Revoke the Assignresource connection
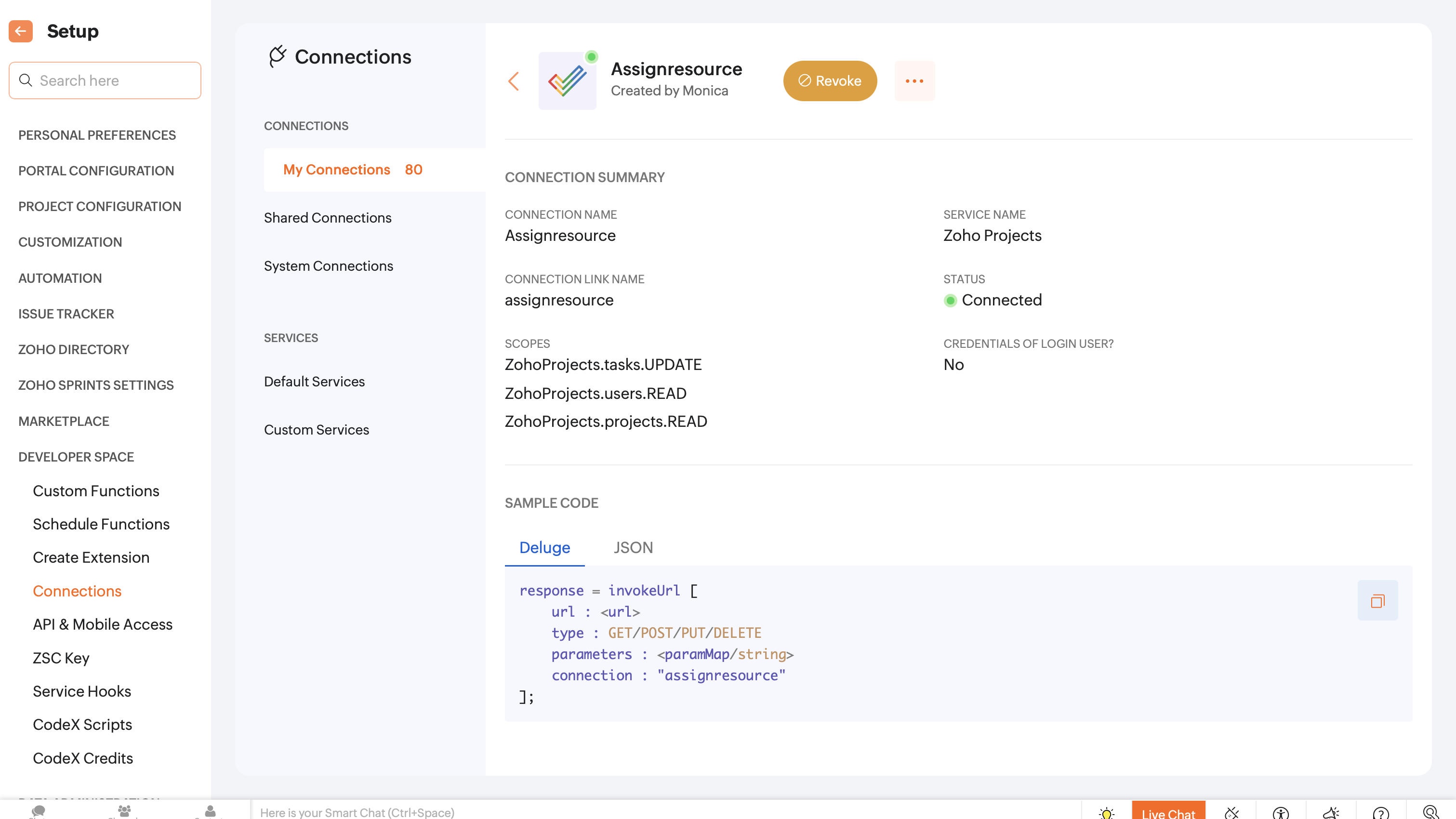Viewport: 1456px width, 819px height. tap(829, 81)
